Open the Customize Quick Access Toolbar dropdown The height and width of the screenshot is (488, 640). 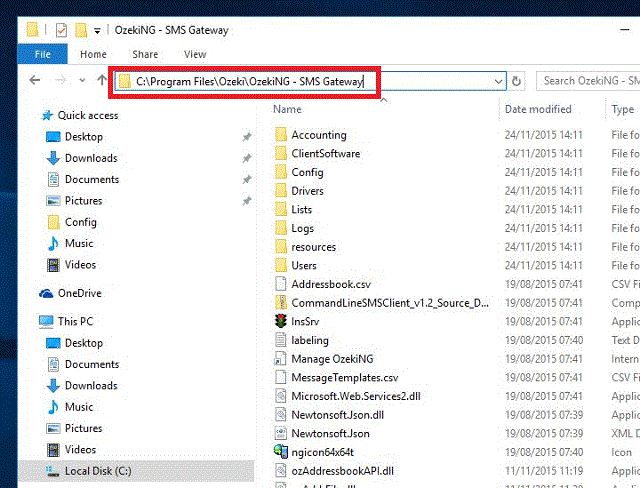(97, 31)
